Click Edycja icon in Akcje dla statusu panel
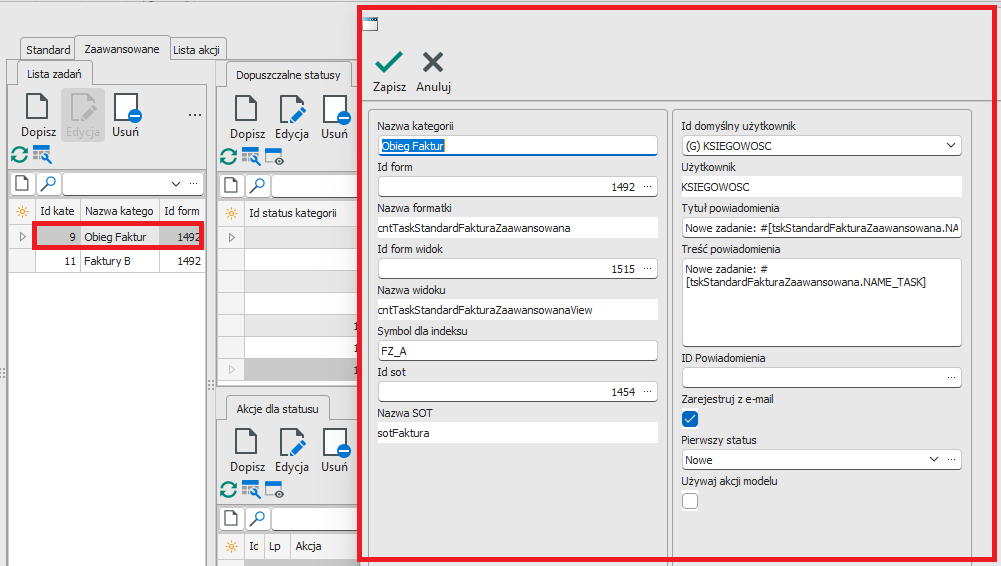This screenshot has width=1001, height=566. click(292, 443)
